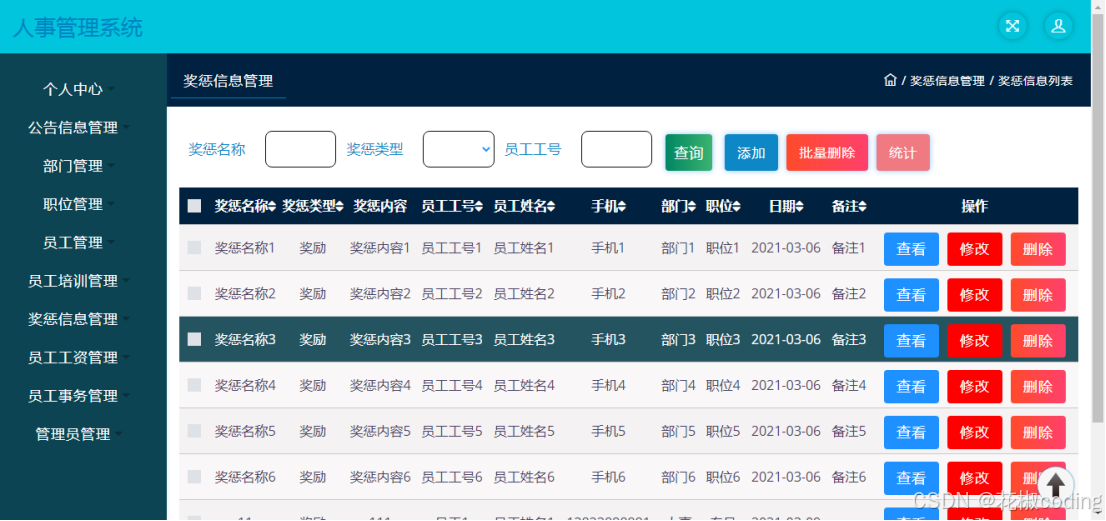Delete 奖惩名称3 using 删除 button

tap(1038, 341)
